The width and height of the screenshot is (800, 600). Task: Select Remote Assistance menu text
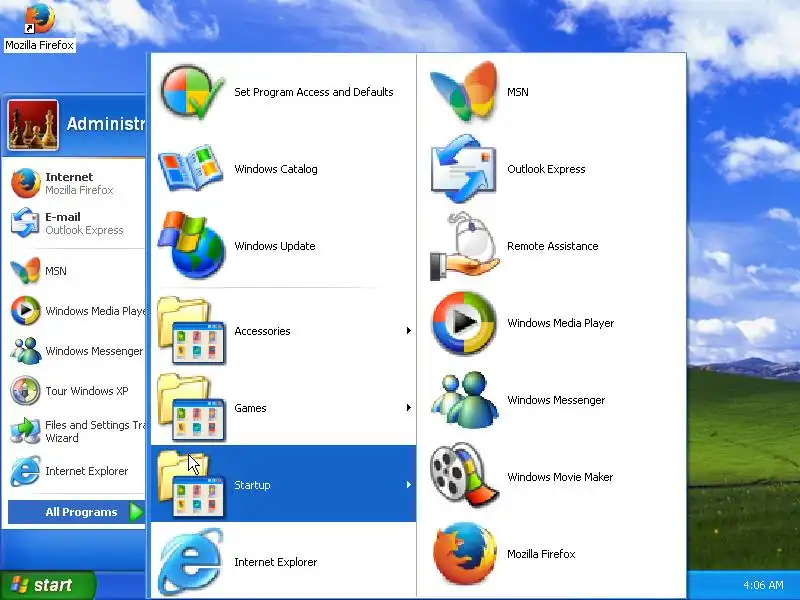click(x=553, y=246)
